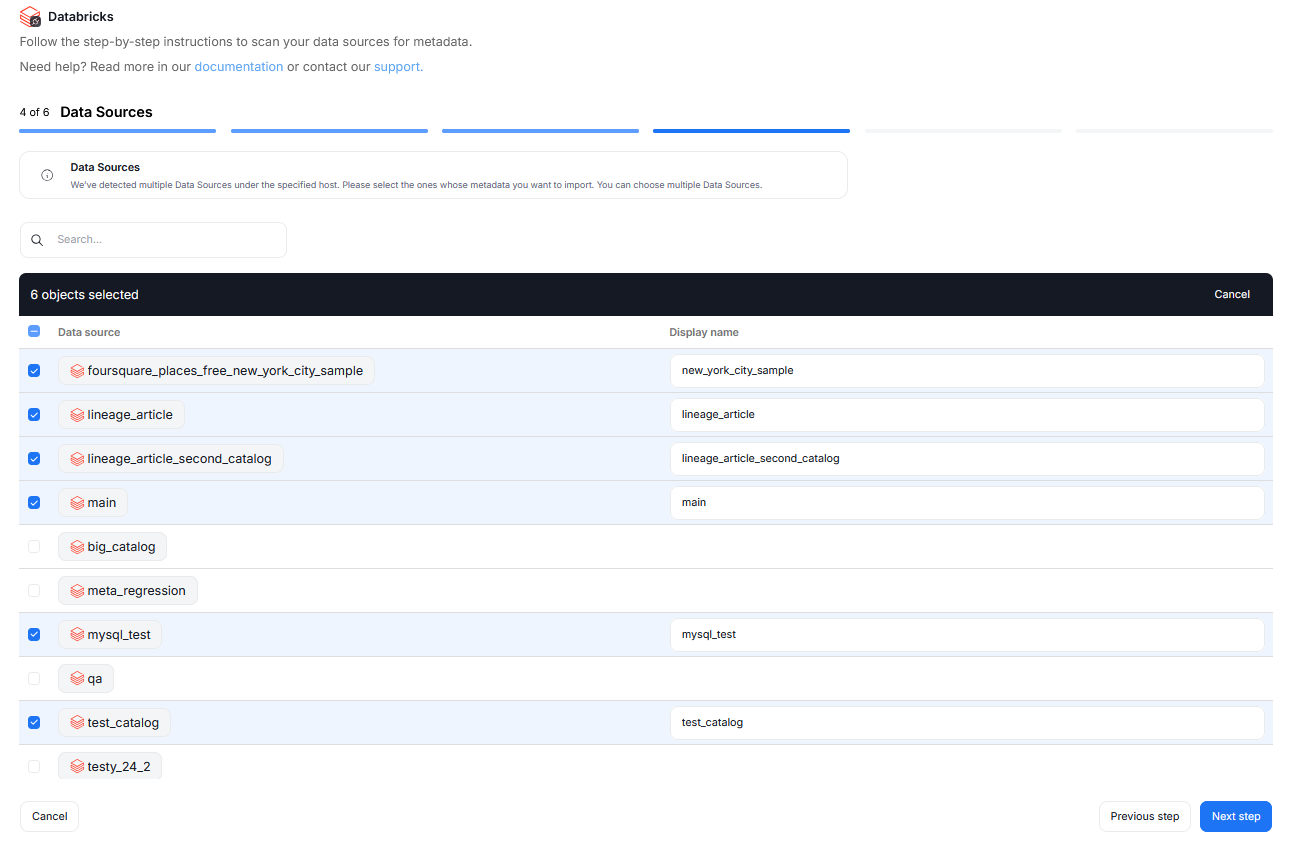Click the fourth progress step bar
The height and width of the screenshot is (842, 1307).
[x=751, y=130]
